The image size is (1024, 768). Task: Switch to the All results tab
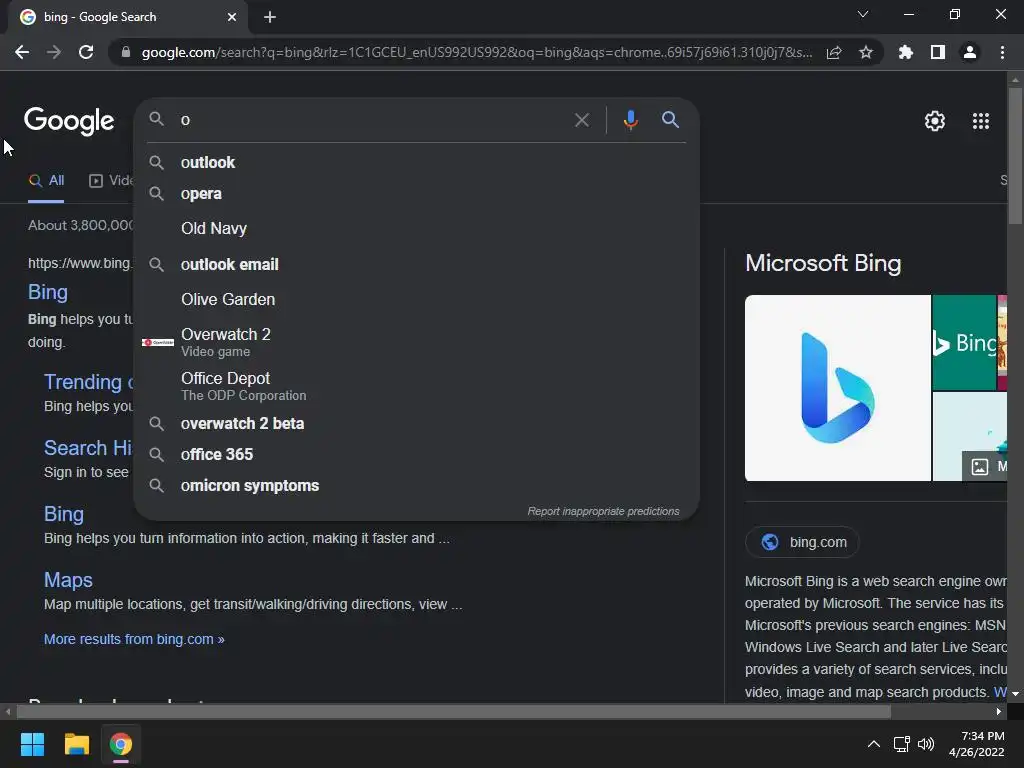tap(46, 181)
